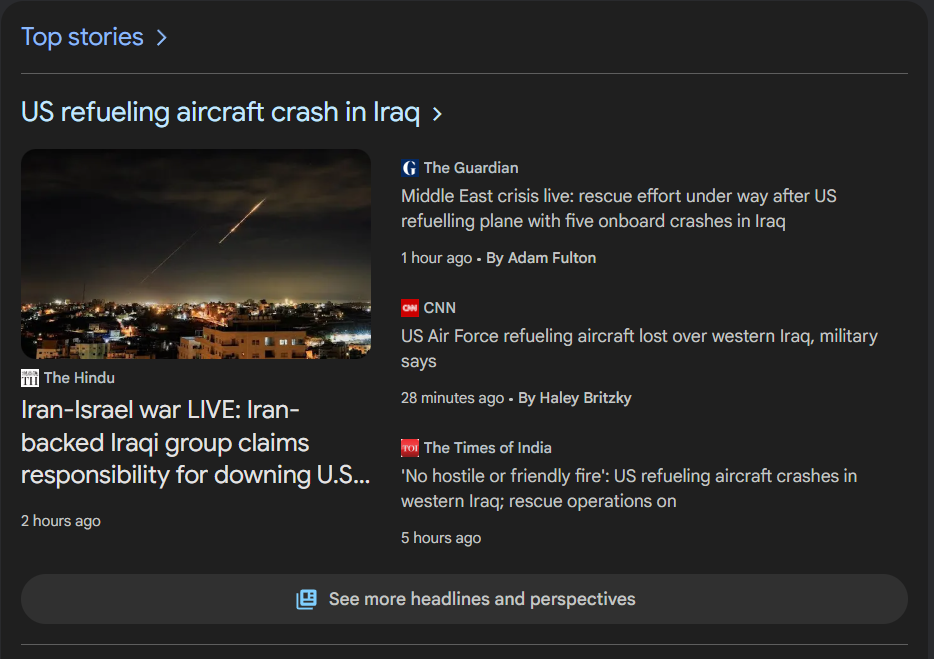Screen dimensions: 934x659
Task: Open the night sky missile thumbnail
Action: point(196,254)
